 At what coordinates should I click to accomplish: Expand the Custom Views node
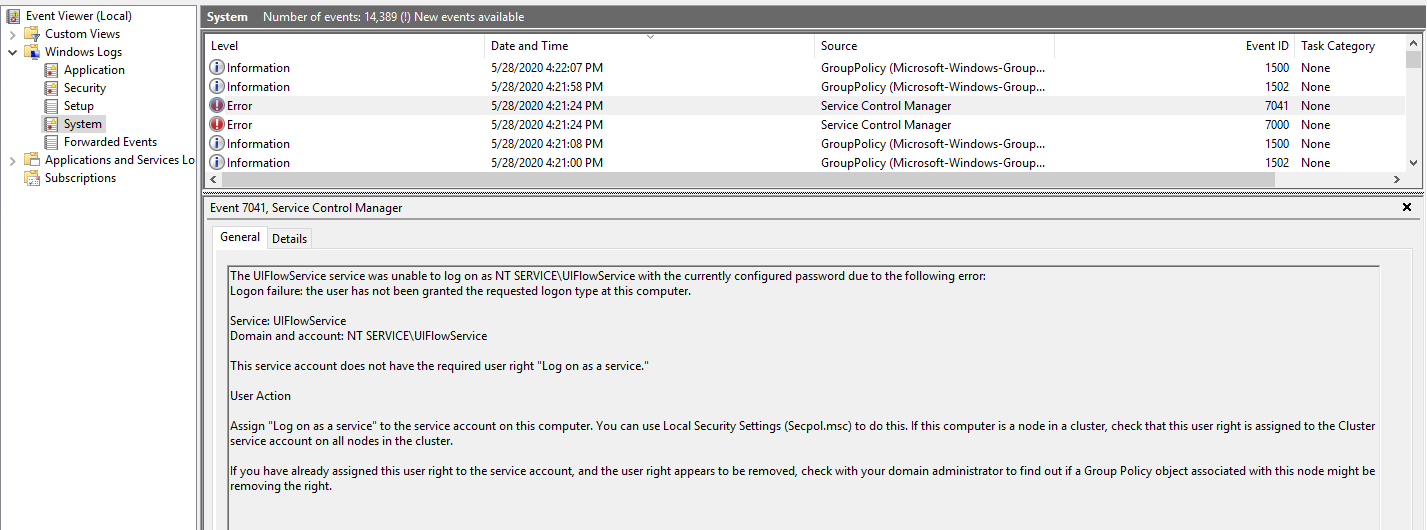[12, 34]
